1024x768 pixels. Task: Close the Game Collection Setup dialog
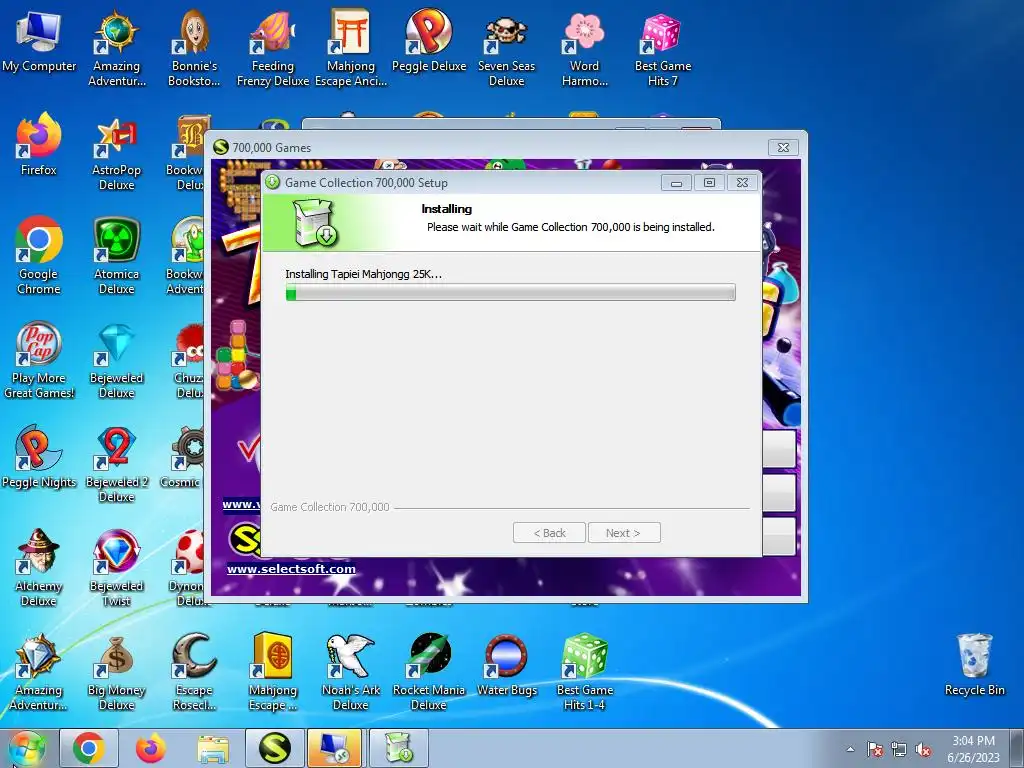coord(743,183)
